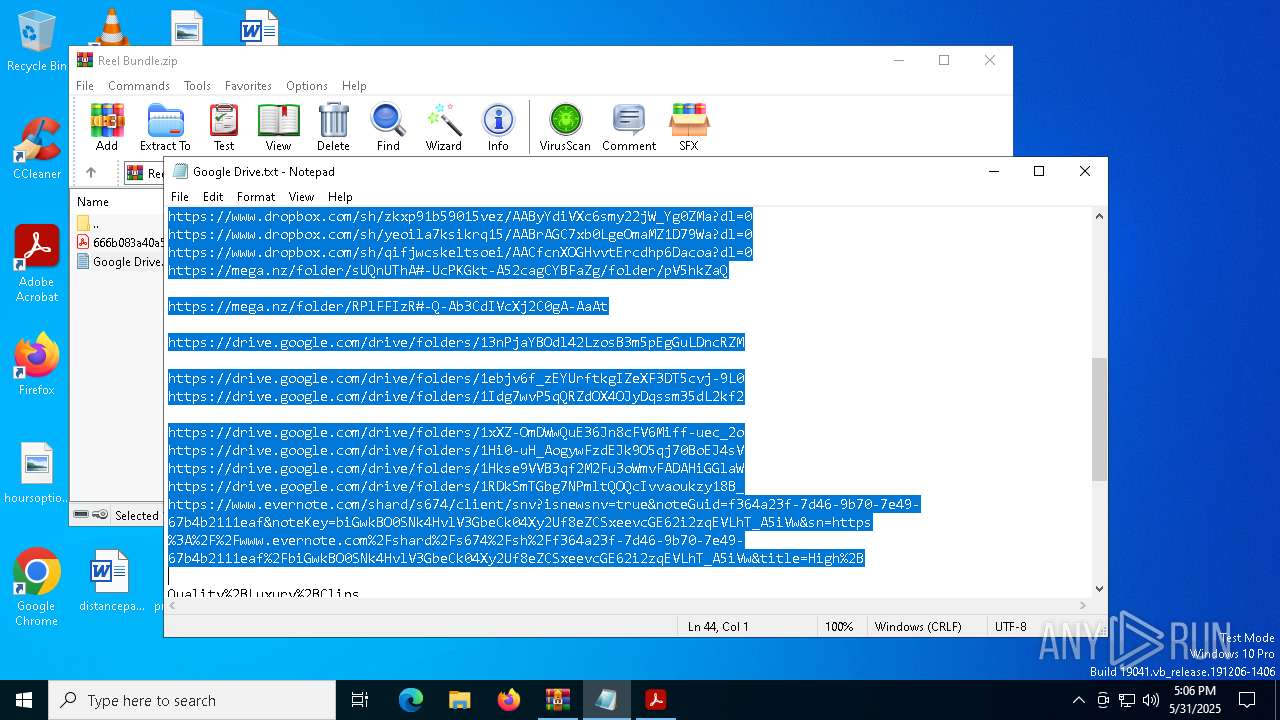Open Notepad Format menu
The height and width of the screenshot is (720, 1280).
(256, 197)
